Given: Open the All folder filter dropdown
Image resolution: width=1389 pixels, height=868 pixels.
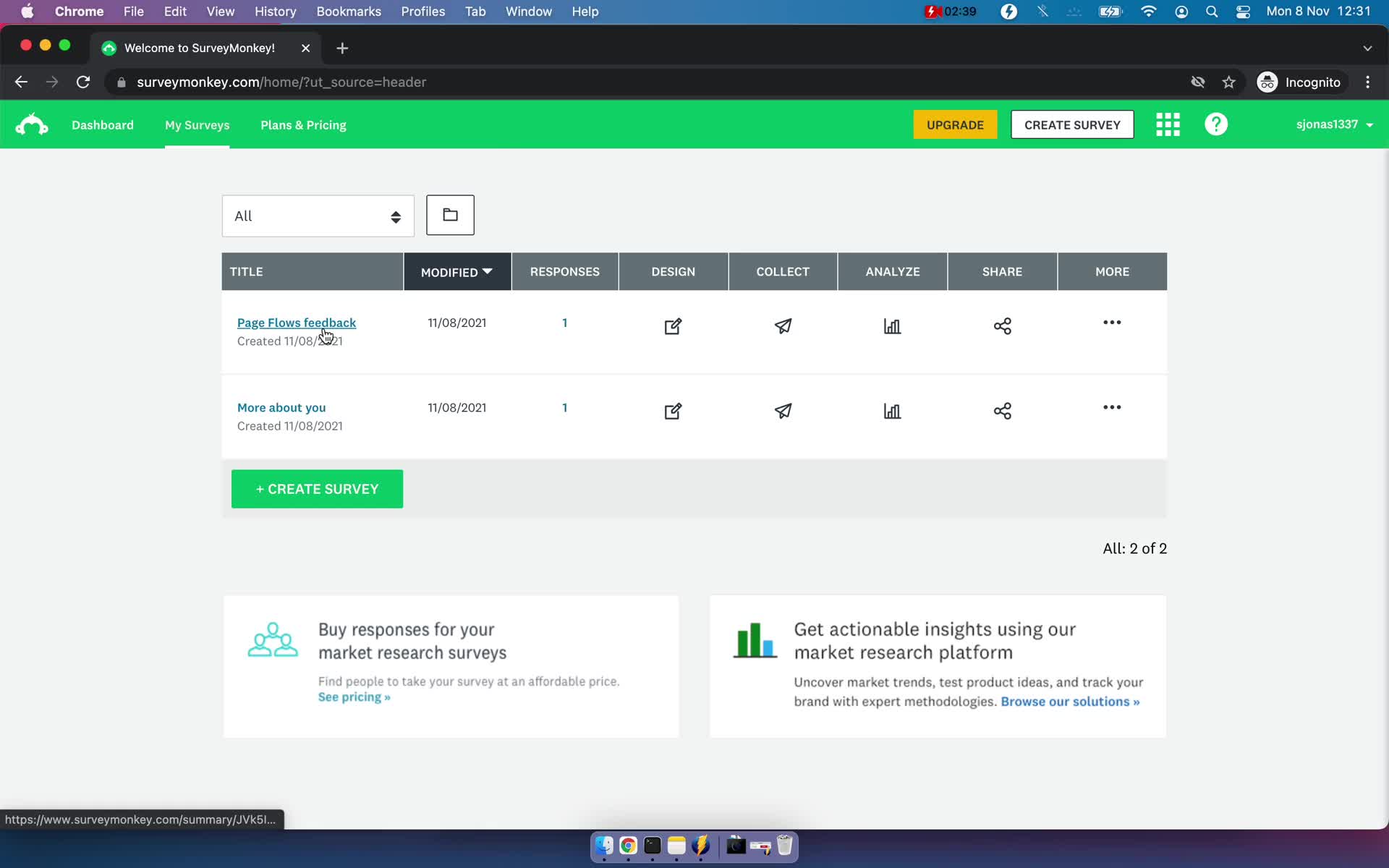Looking at the screenshot, I should click(x=318, y=216).
